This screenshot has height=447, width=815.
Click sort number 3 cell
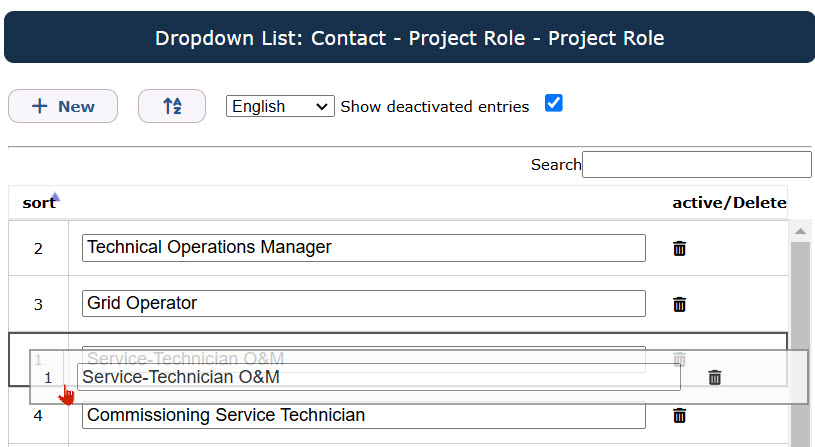38,304
